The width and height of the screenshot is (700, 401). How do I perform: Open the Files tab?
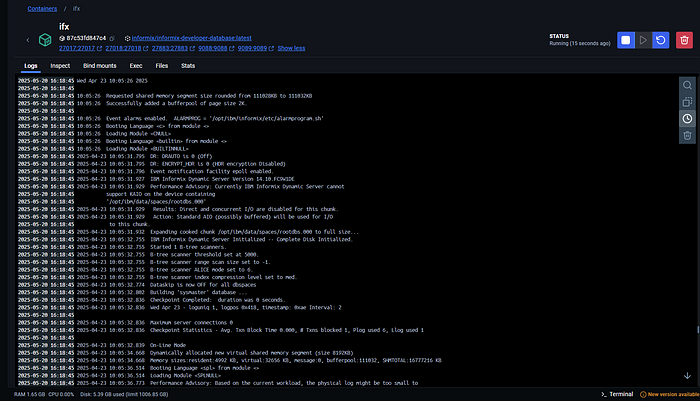(162, 66)
